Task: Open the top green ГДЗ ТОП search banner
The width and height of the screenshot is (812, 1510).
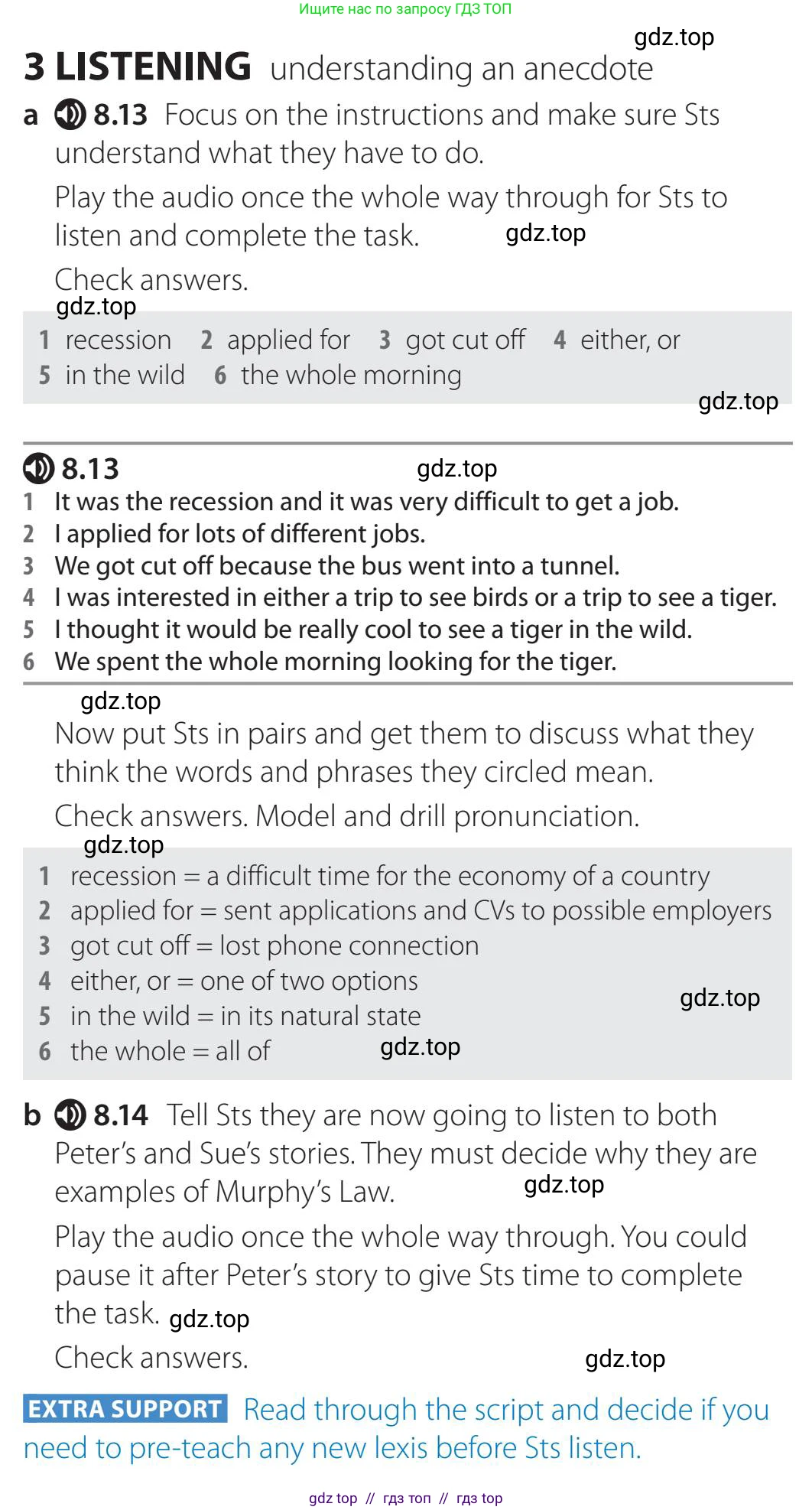Action: click(404, 9)
